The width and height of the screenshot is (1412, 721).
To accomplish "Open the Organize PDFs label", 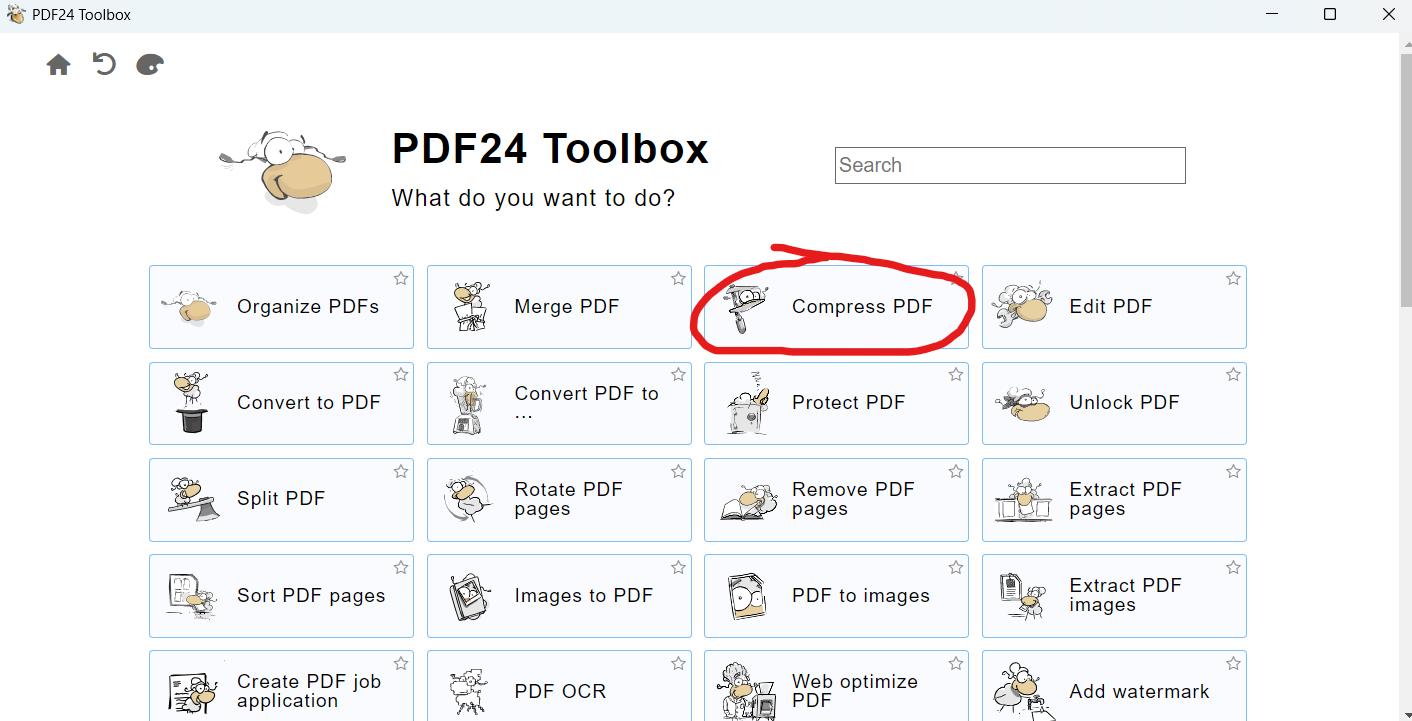I will (308, 307).
